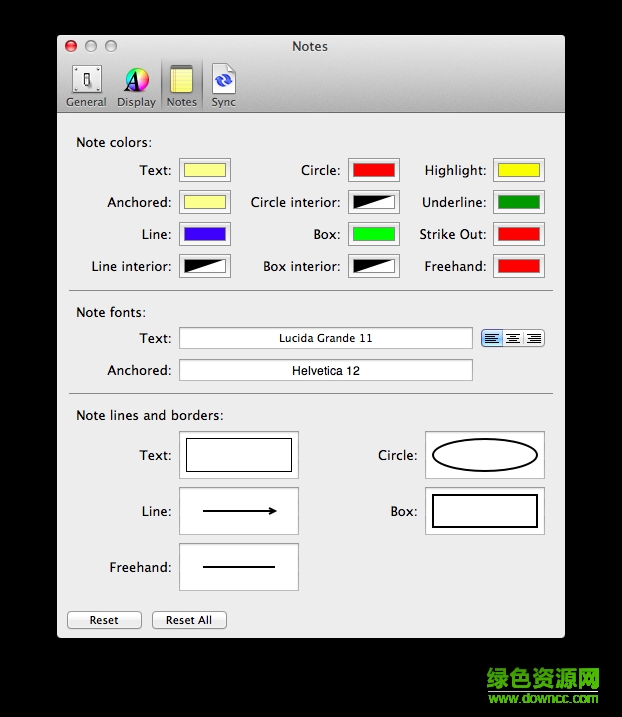The height and width of the screenshot is (717, 622).
Task: Open the General preferences pane
Action: 86,86
